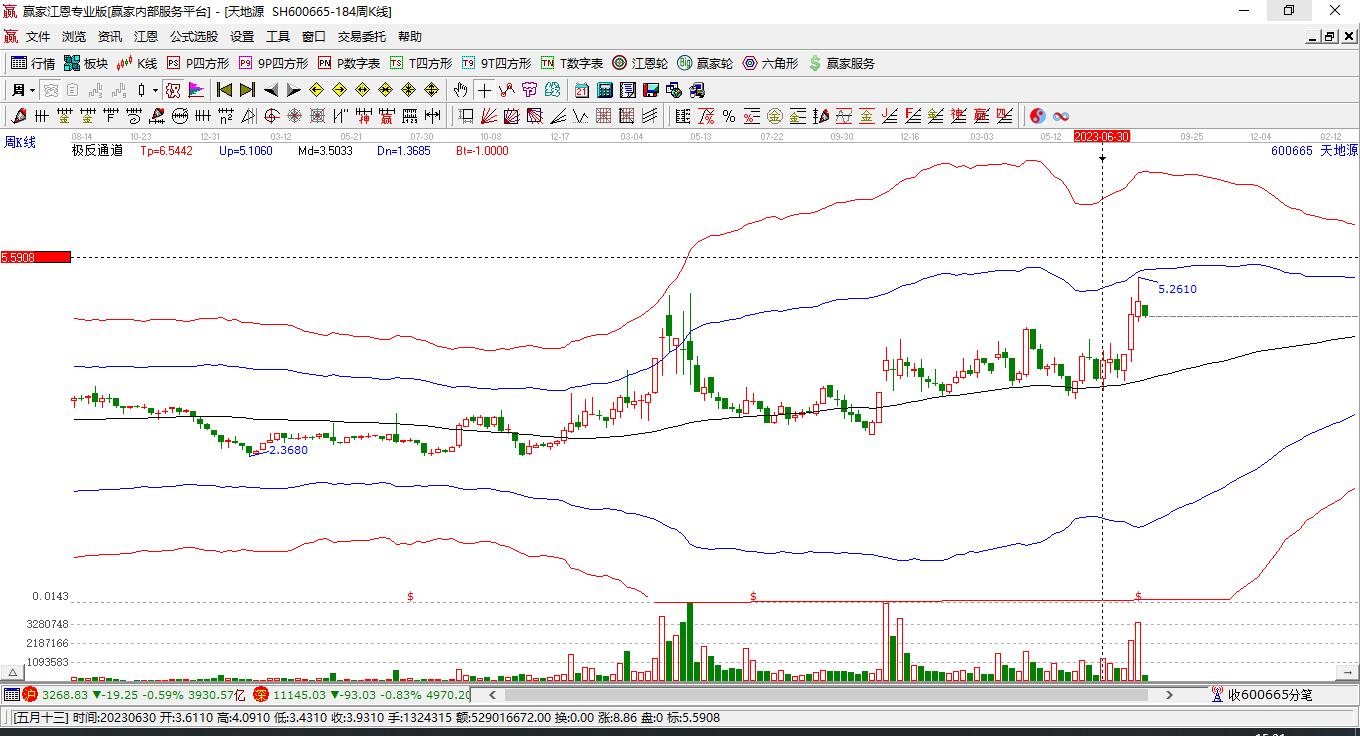Select the red Gann fan lines tool
The width and height of the screenshot is (1360, 736).
(x=489, y=116)
